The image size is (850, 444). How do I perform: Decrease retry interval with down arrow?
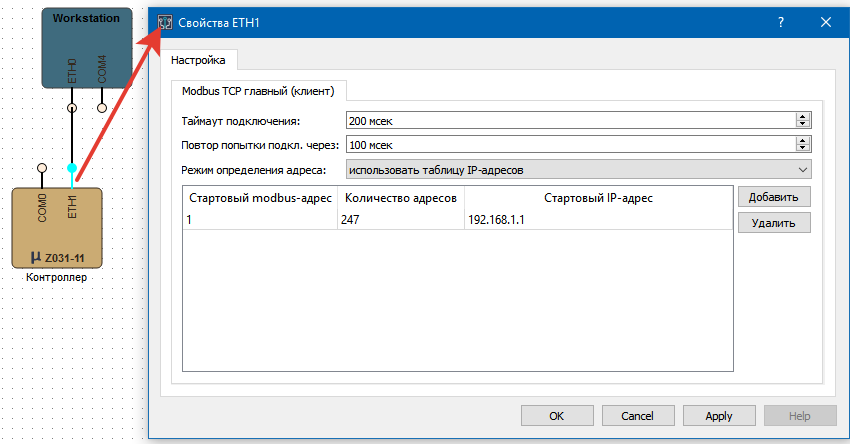tap(803, 149)
